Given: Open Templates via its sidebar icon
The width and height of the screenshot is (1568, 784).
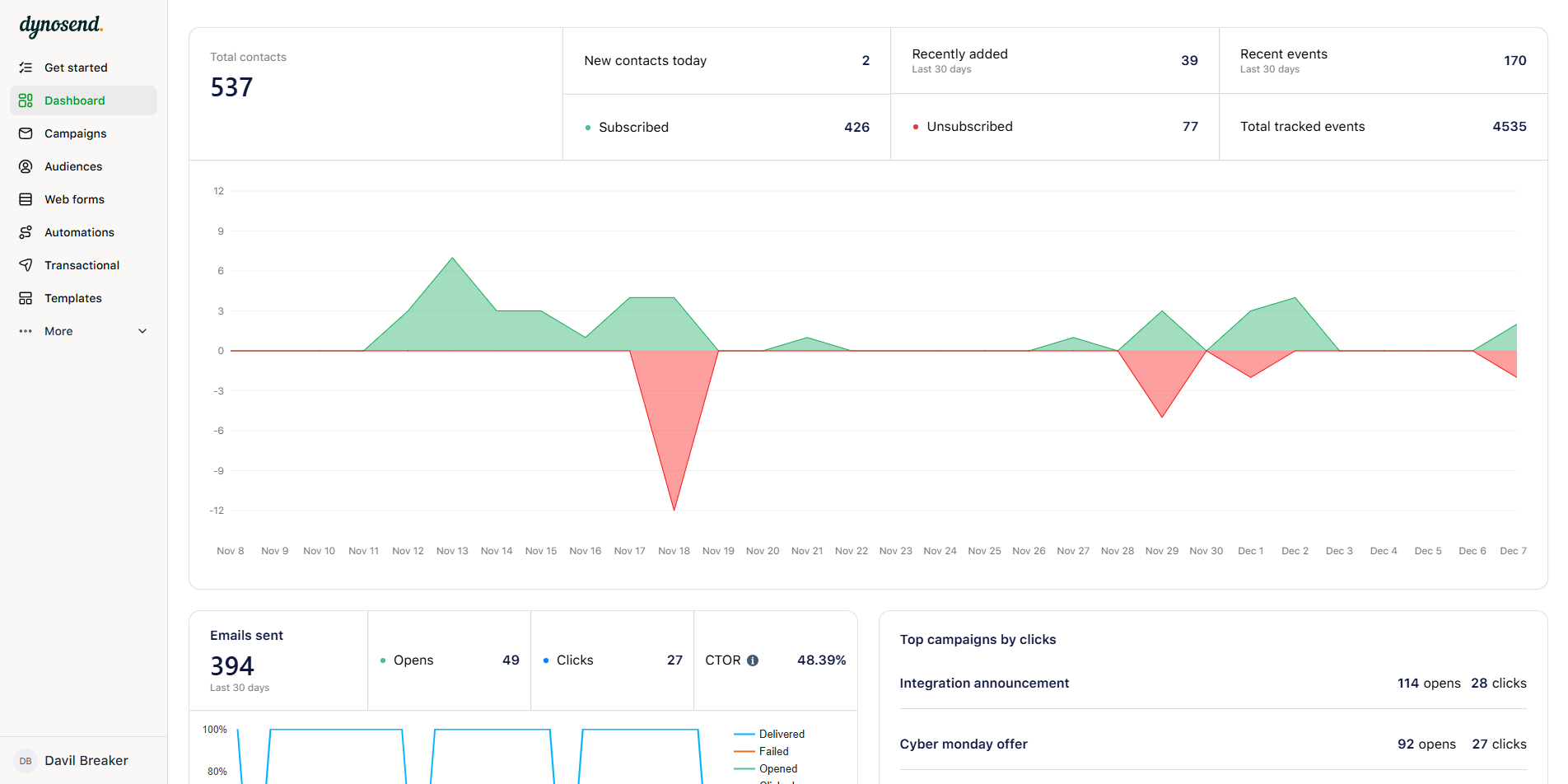Looking at the screenshot, I should tap(26, 297).
